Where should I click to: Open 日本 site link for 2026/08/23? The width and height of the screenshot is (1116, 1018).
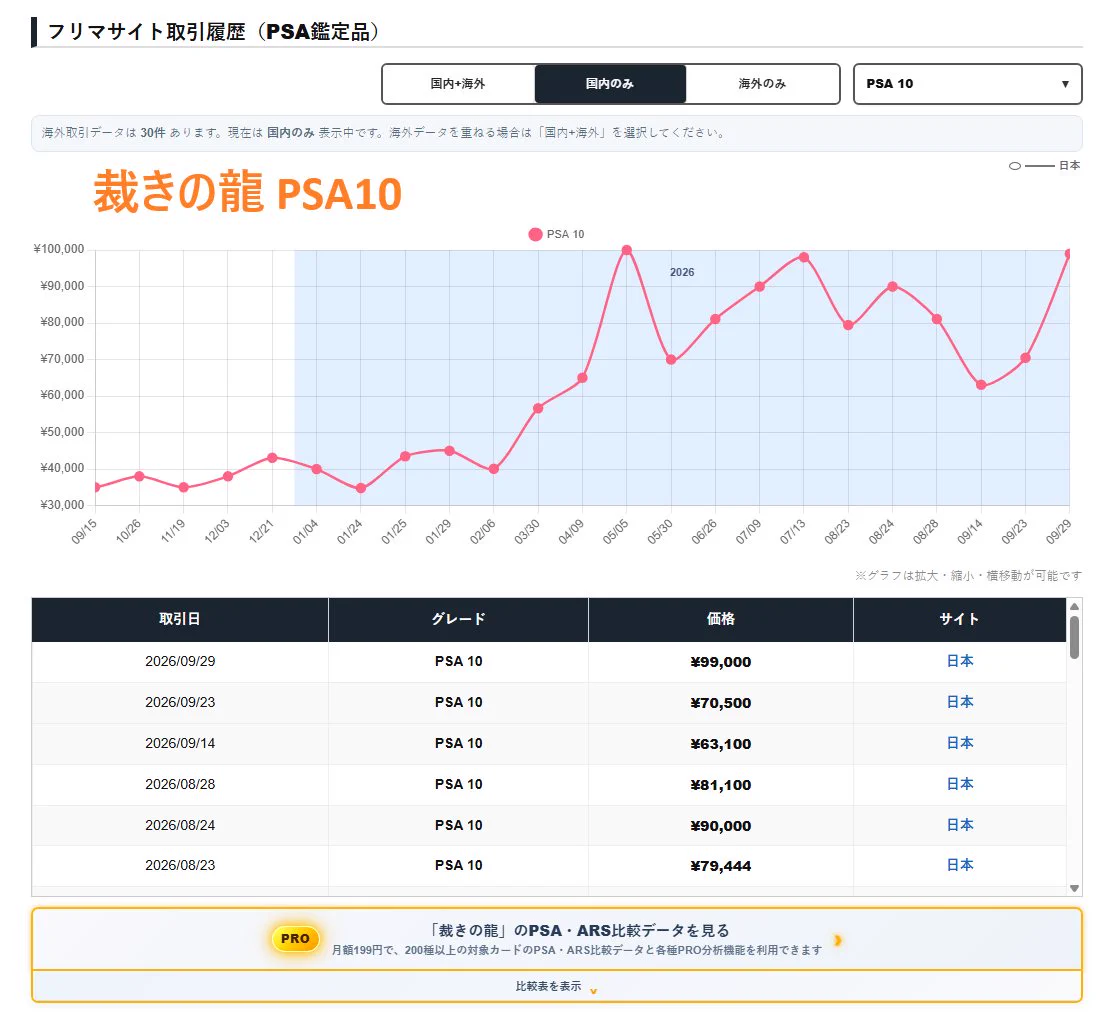coord(959,866)
